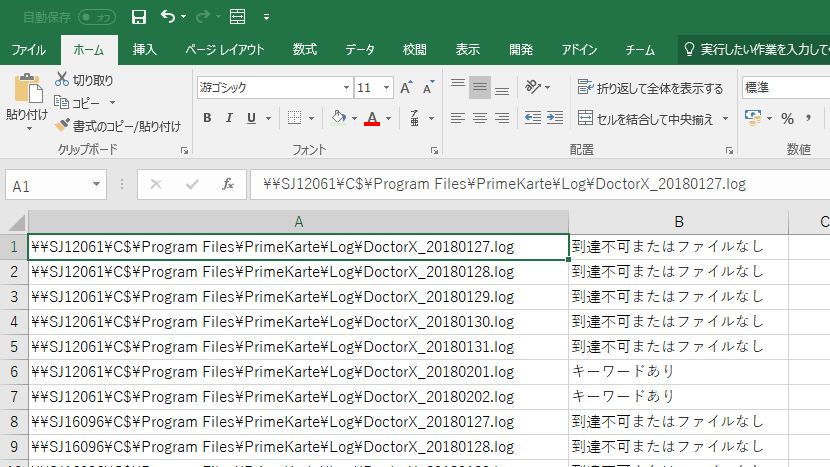Show phonetic furigana settings icon

pyautogui.click(x=414, y=118)
